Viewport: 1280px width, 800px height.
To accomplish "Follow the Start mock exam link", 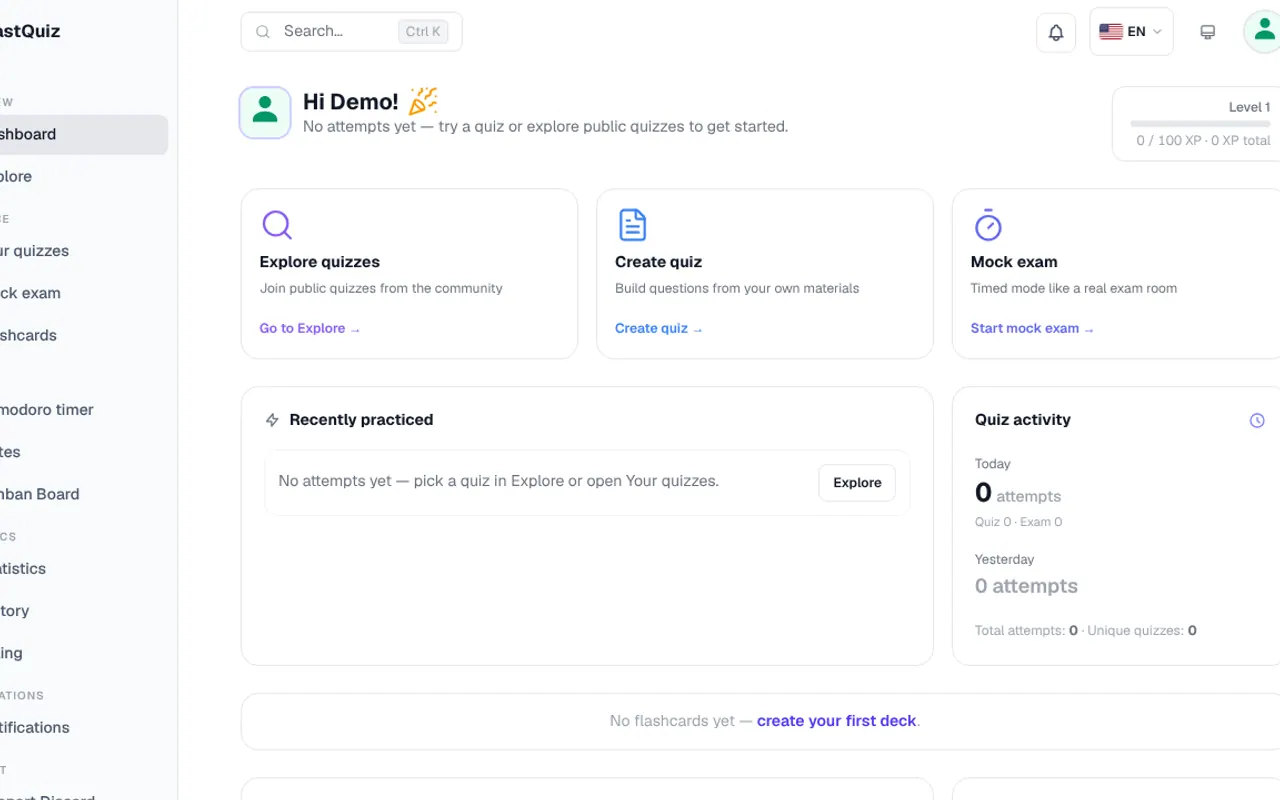I will coord(1032,328).
